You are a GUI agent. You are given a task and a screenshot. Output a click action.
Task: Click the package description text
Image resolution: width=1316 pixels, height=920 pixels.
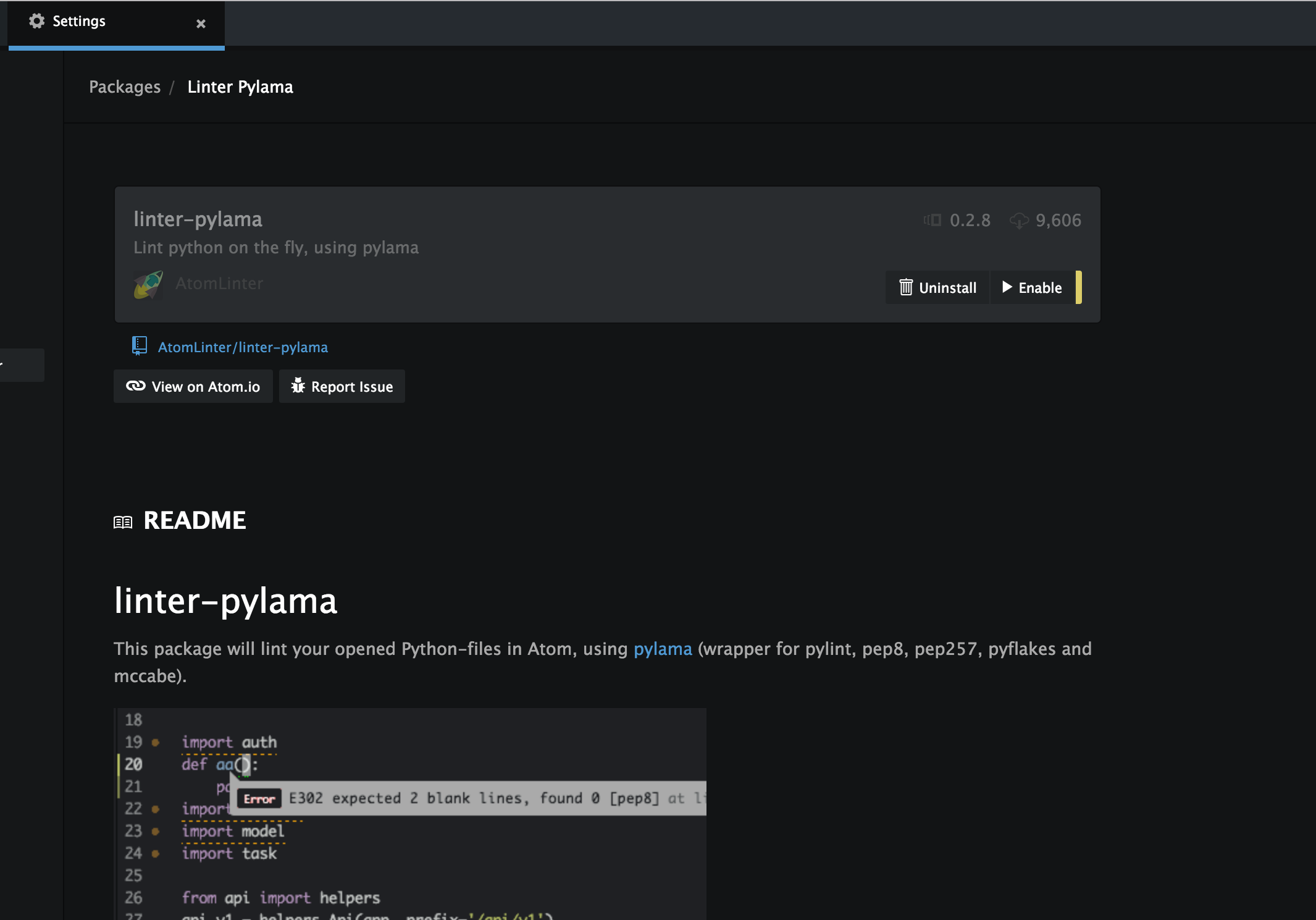click(x=276, y=248)
